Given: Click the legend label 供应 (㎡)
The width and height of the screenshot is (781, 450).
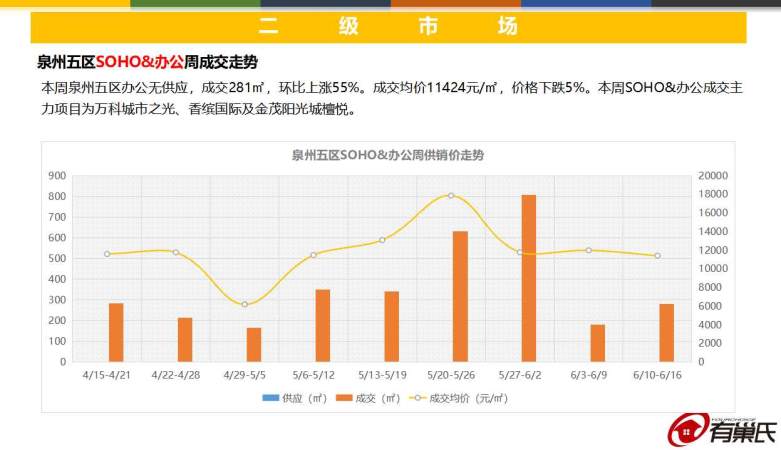Looking at the screenshot, I should (304, 398).
